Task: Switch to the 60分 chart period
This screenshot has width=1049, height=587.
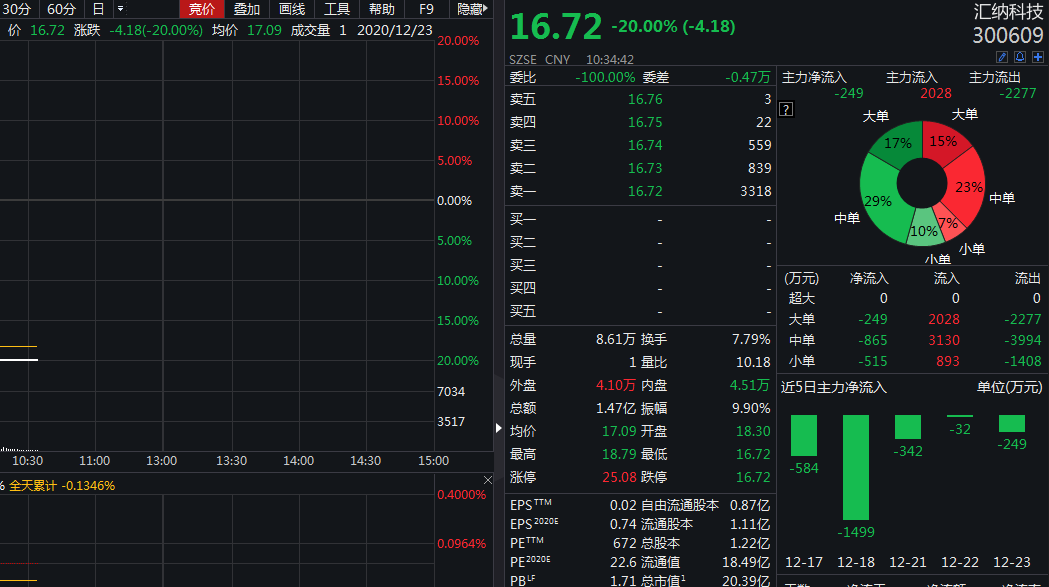Action: click(x=61, y=9)
